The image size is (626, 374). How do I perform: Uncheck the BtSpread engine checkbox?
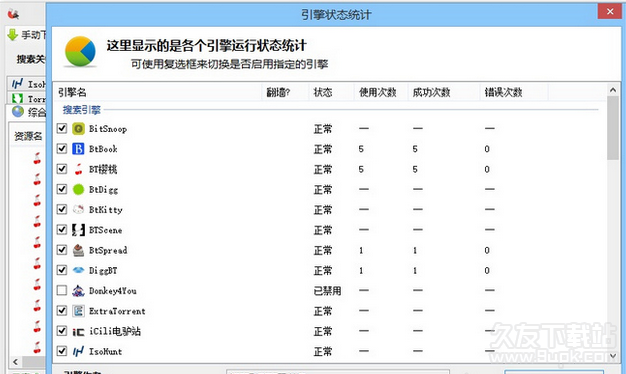point(61,250)
